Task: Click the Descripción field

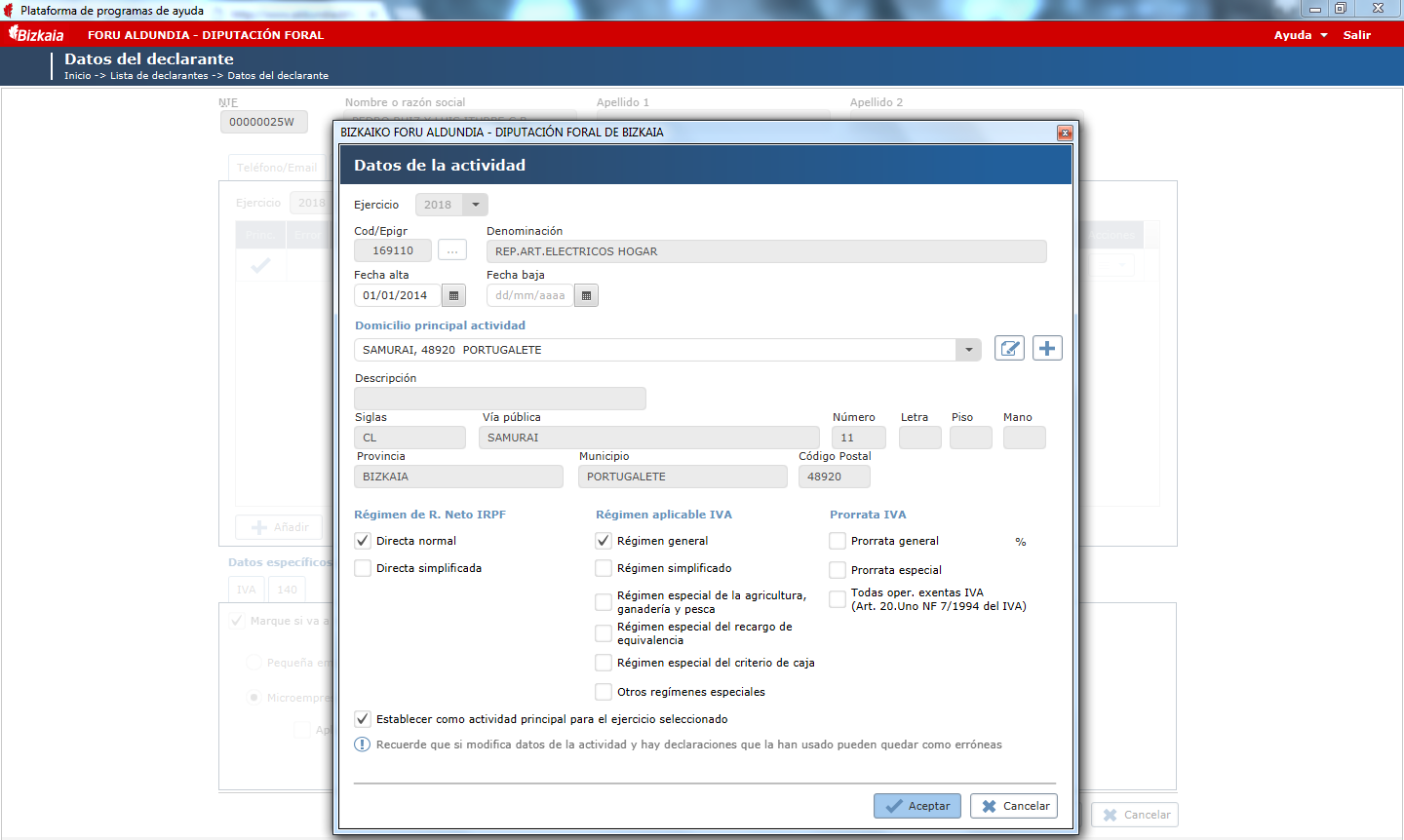Action: point(500,399)
